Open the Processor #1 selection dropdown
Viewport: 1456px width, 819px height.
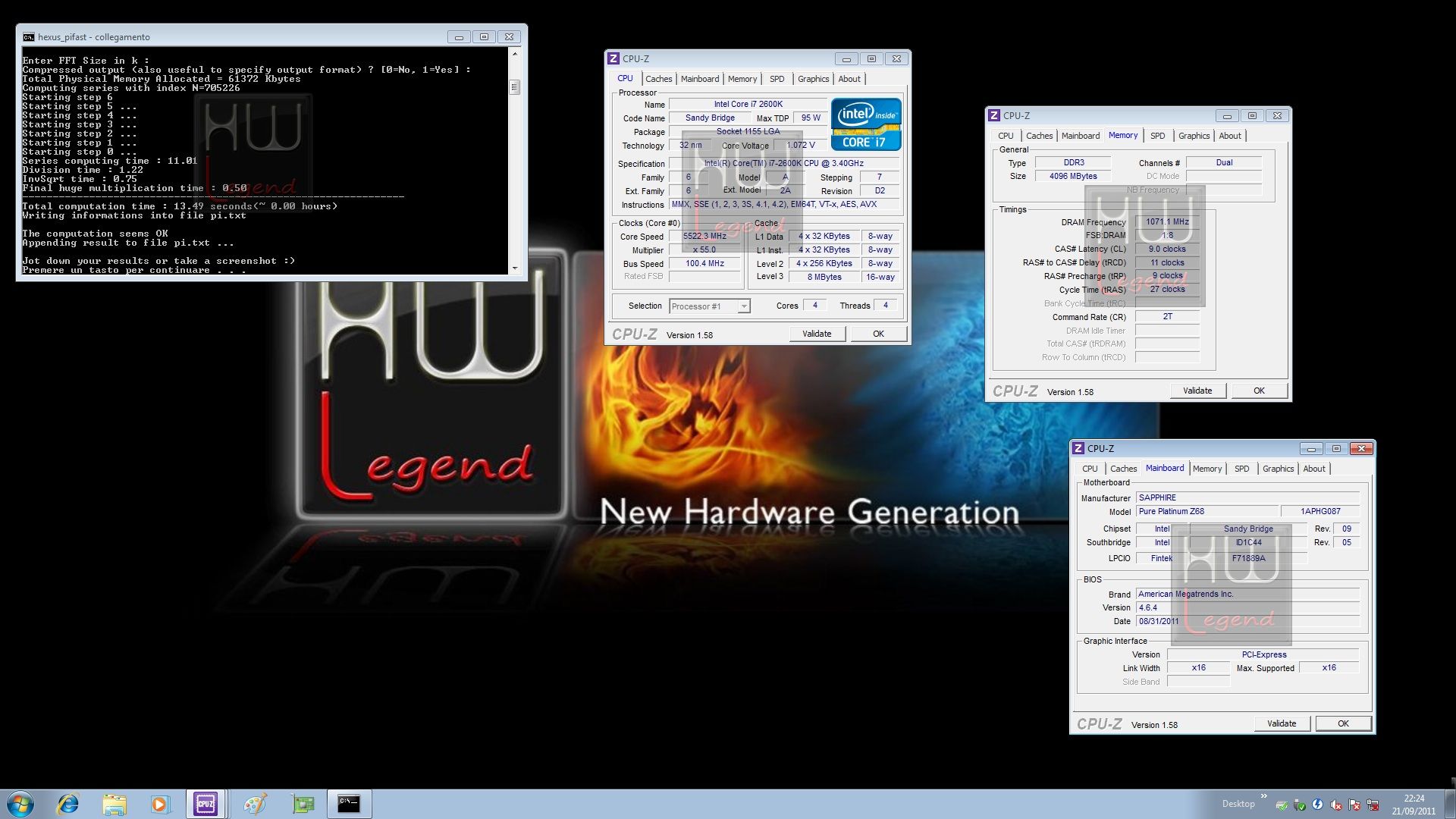pyautogui.click(x=744, y=306)
